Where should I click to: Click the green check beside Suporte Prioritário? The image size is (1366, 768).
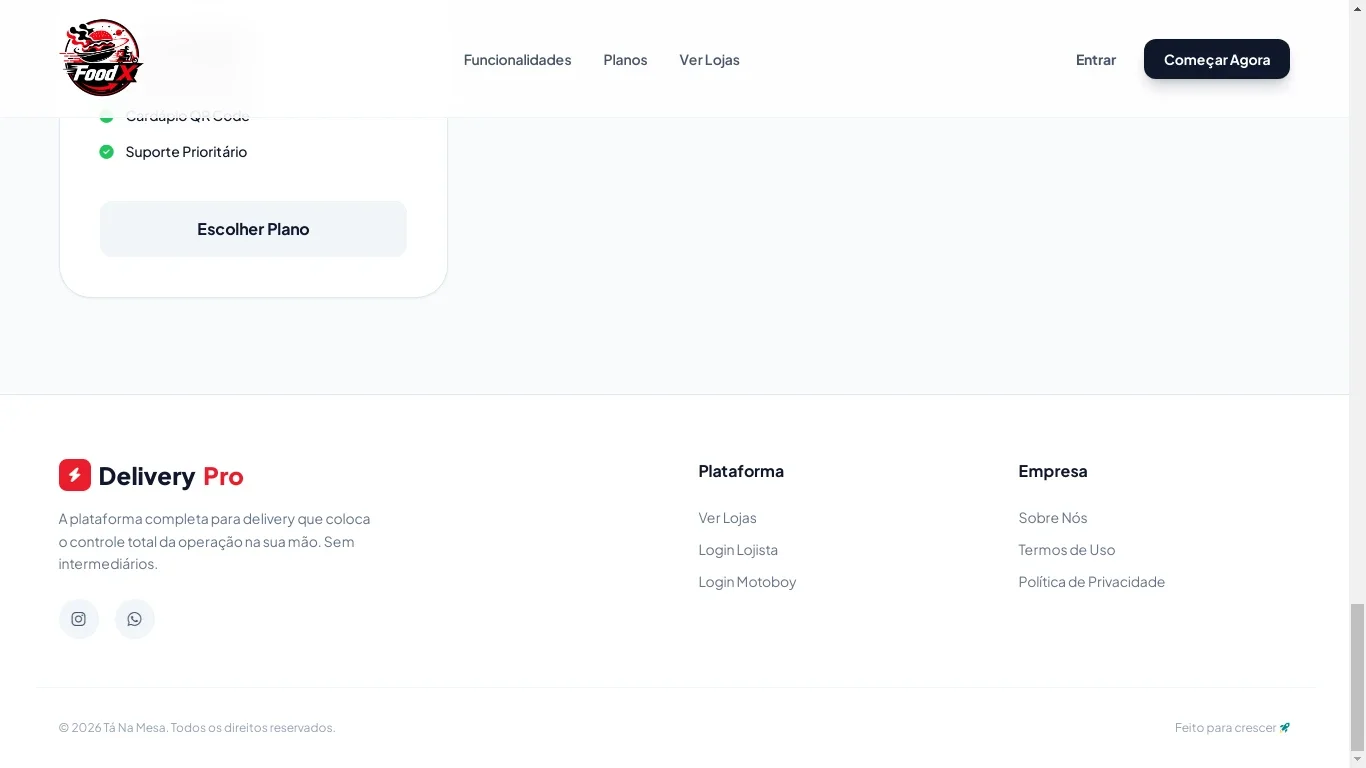coord(106,152)
